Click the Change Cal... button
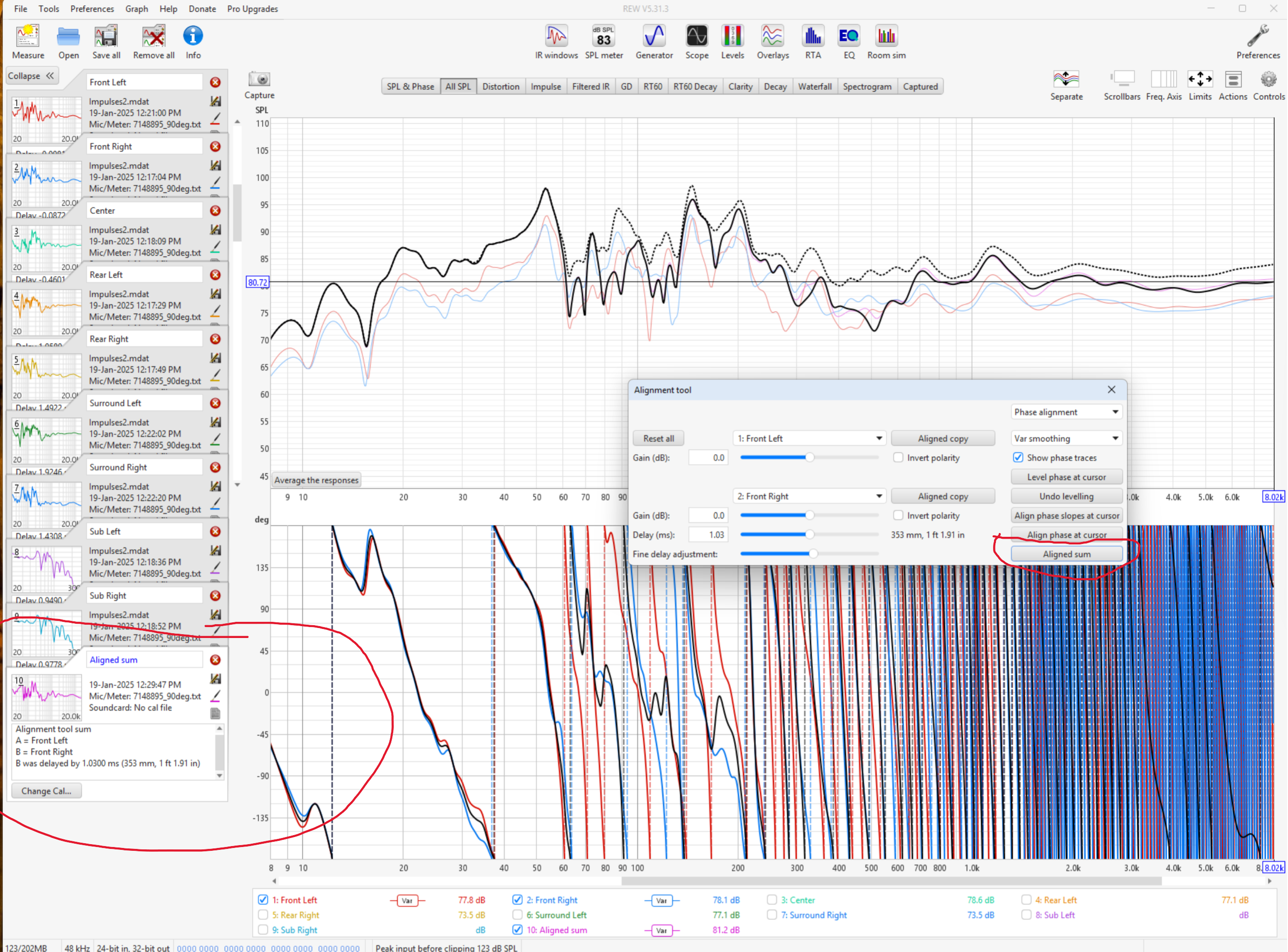This screenshot has width=1288, height=952. coord(46,790)
